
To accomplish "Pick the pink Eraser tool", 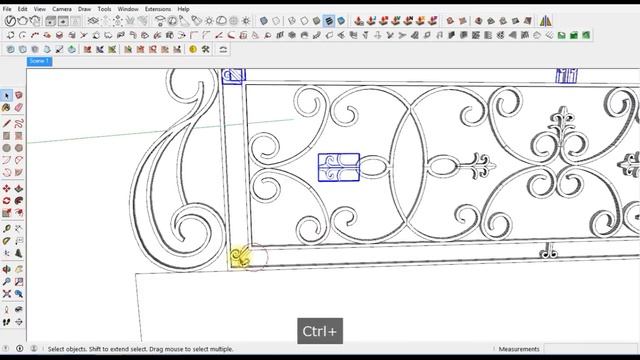I will [x=19, y=108].
